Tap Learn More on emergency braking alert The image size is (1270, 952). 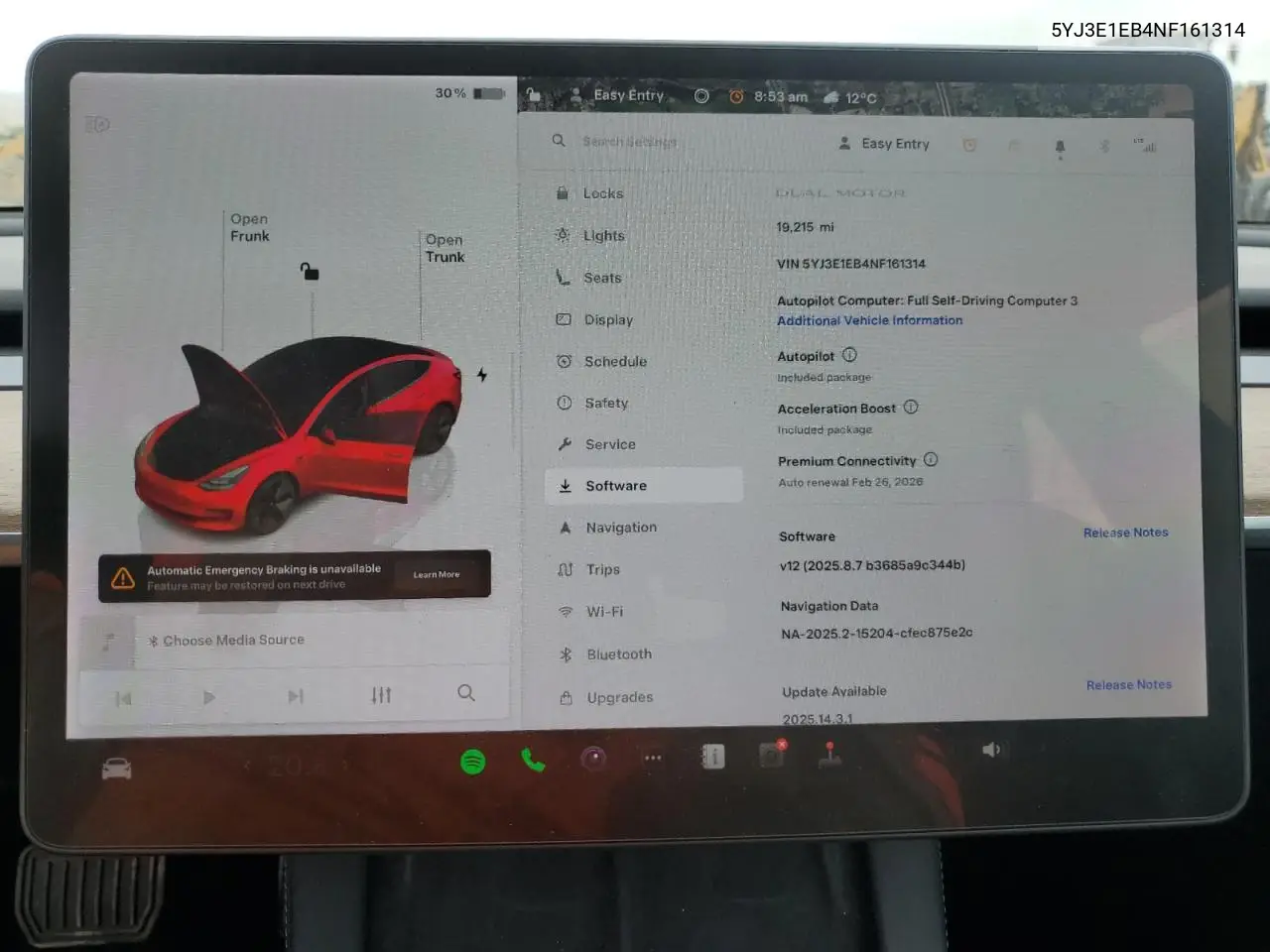pyautogui.click(x=437, y=574)
